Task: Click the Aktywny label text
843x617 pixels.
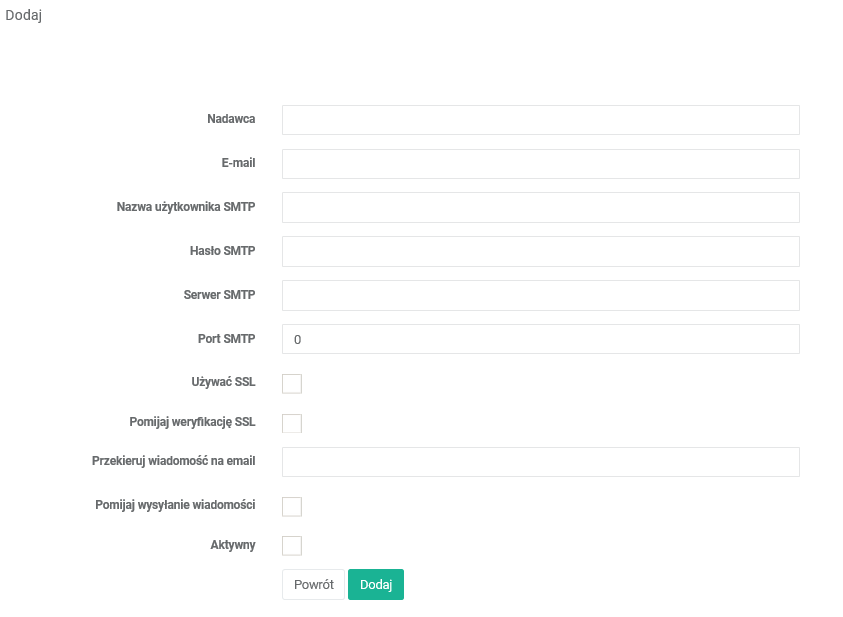Action: point(233,545)
